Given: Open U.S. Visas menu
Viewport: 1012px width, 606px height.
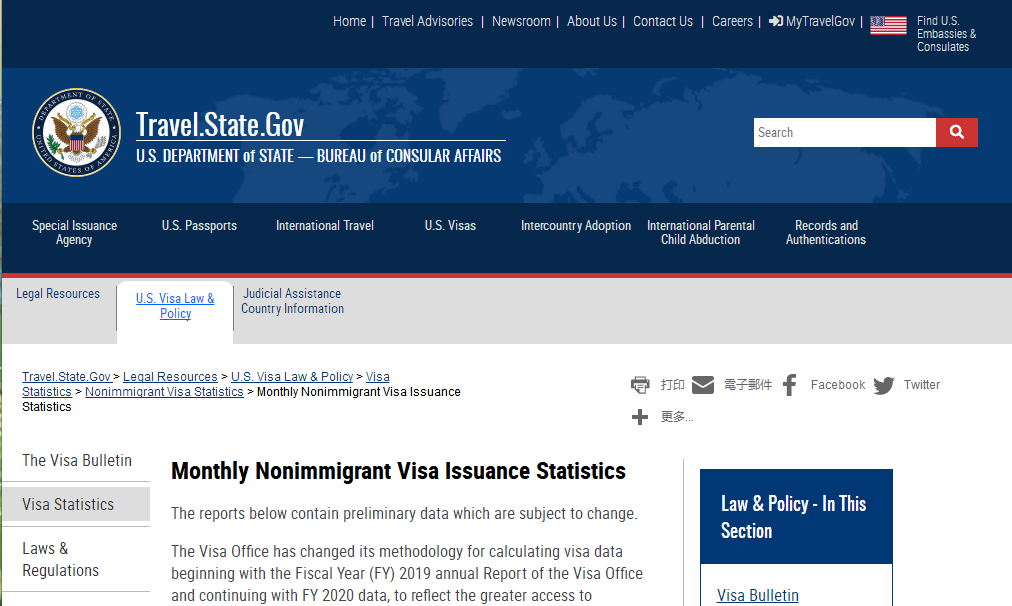Looking at the screenshot, I should click(450, 225).
